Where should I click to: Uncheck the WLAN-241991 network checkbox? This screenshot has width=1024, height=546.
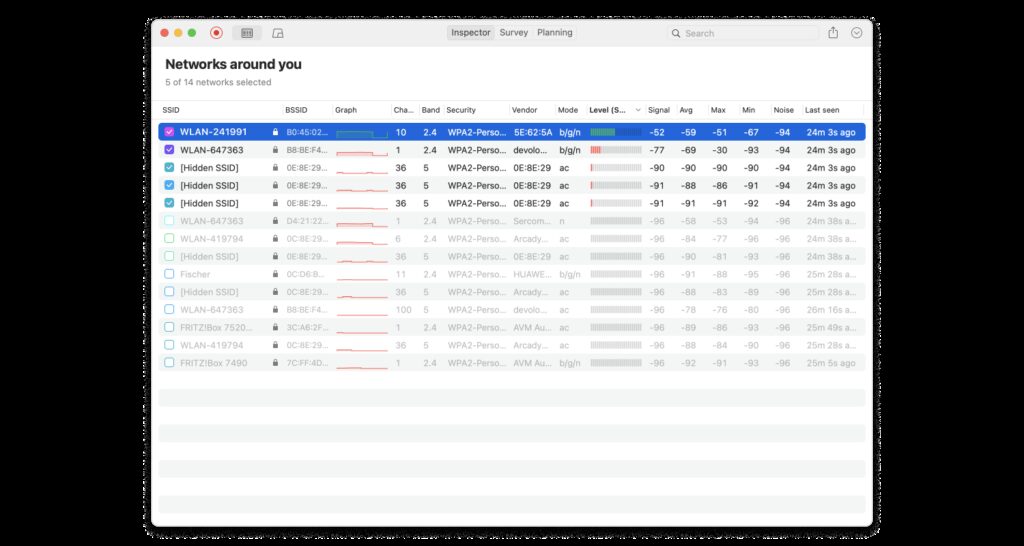[x=169, y=132]
